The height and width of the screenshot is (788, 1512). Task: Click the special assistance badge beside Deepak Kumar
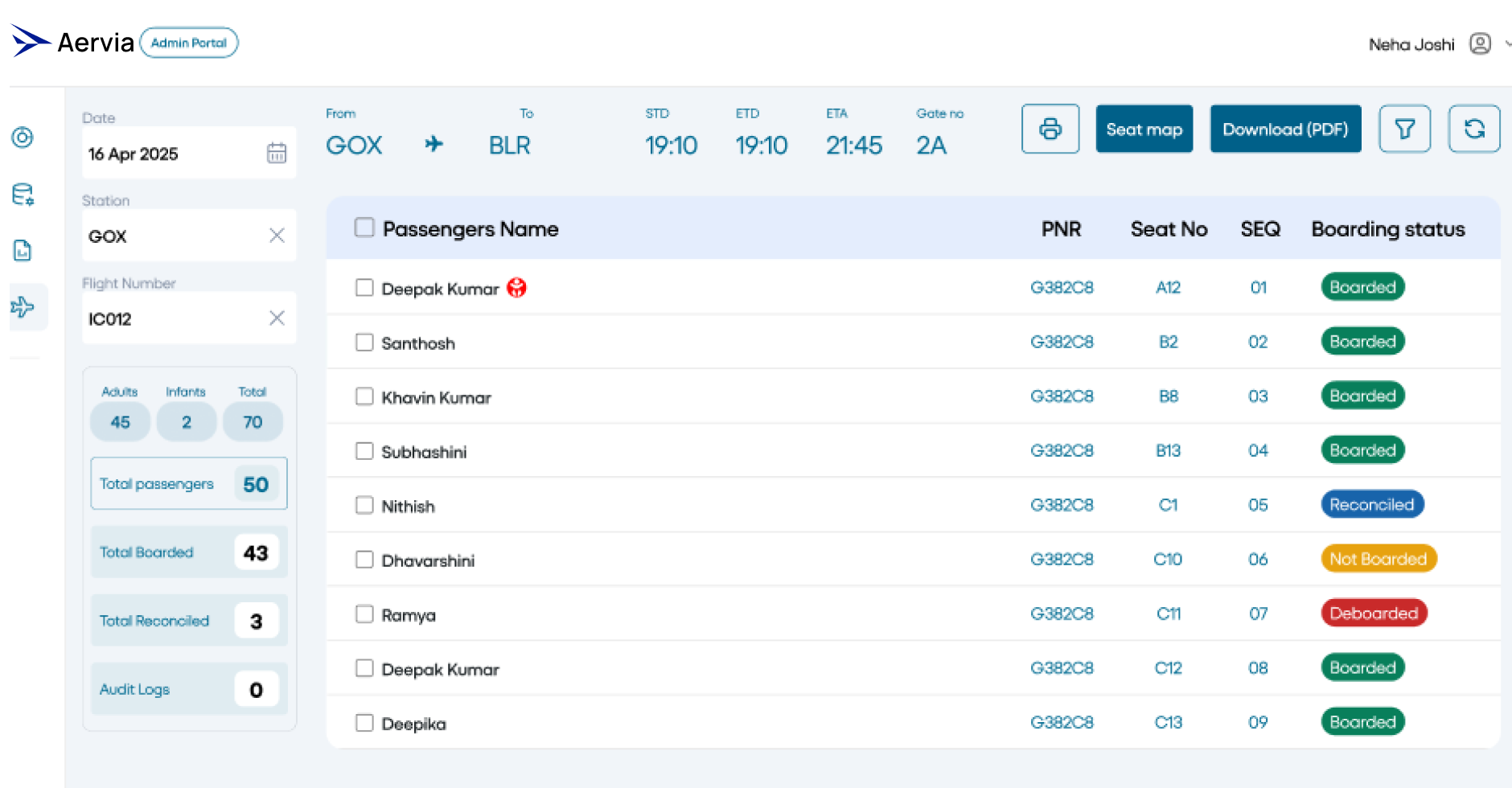[x=518, y=287]
